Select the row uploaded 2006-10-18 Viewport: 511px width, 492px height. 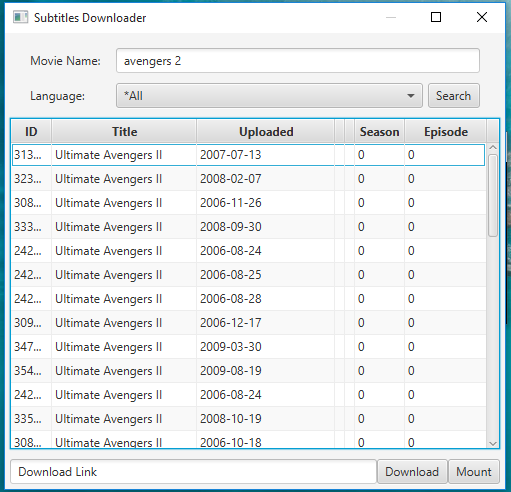(248, 440)
